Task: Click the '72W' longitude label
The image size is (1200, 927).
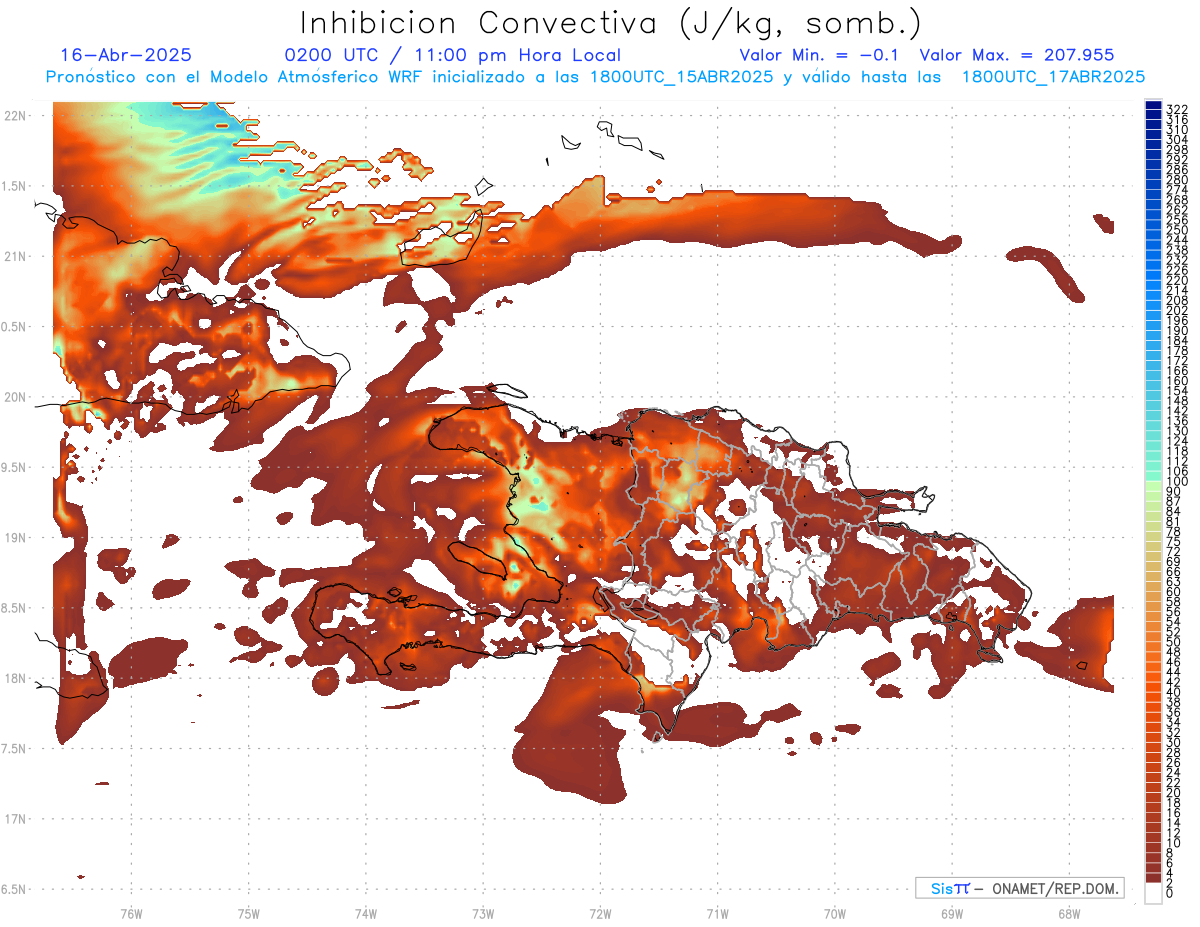Action: tap(600, 912)
